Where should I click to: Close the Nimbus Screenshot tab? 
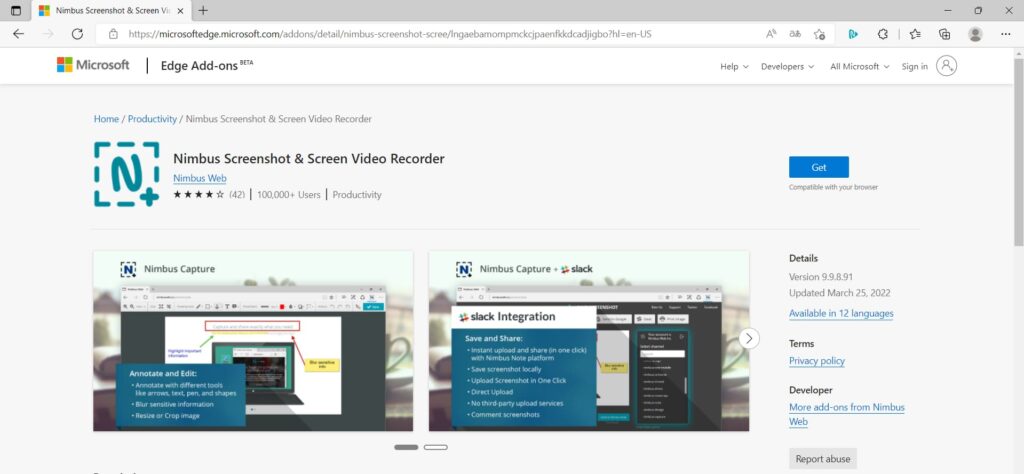click(x=180, y=10)
